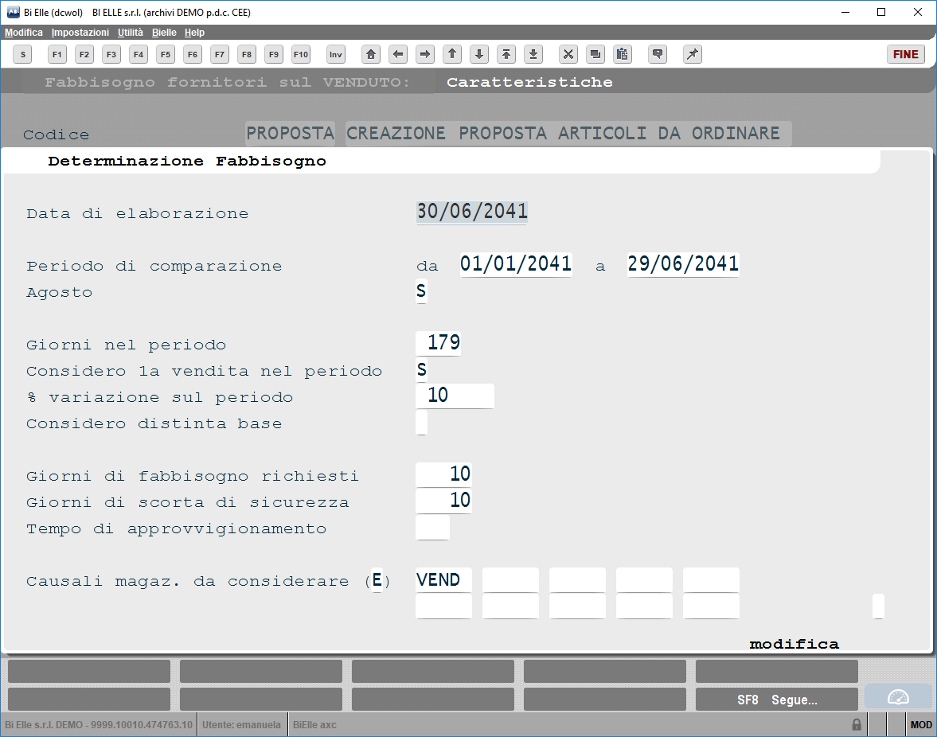Click the page-up arrow with bar icon
Viewport: 937px width, 737px height.
(x=506, y=54)
